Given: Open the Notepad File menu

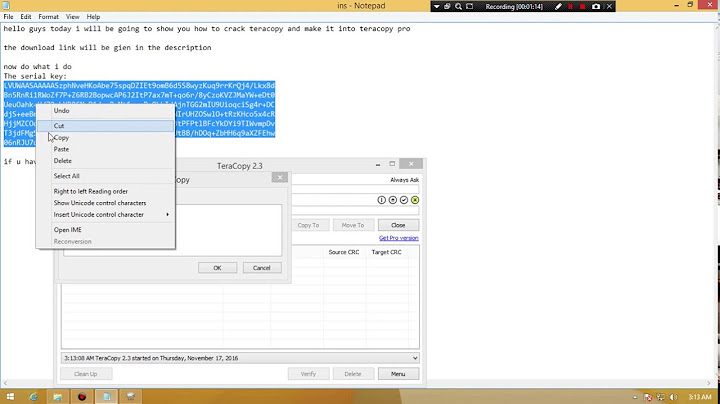Looking at the screenshot, I should coord(8,17).
